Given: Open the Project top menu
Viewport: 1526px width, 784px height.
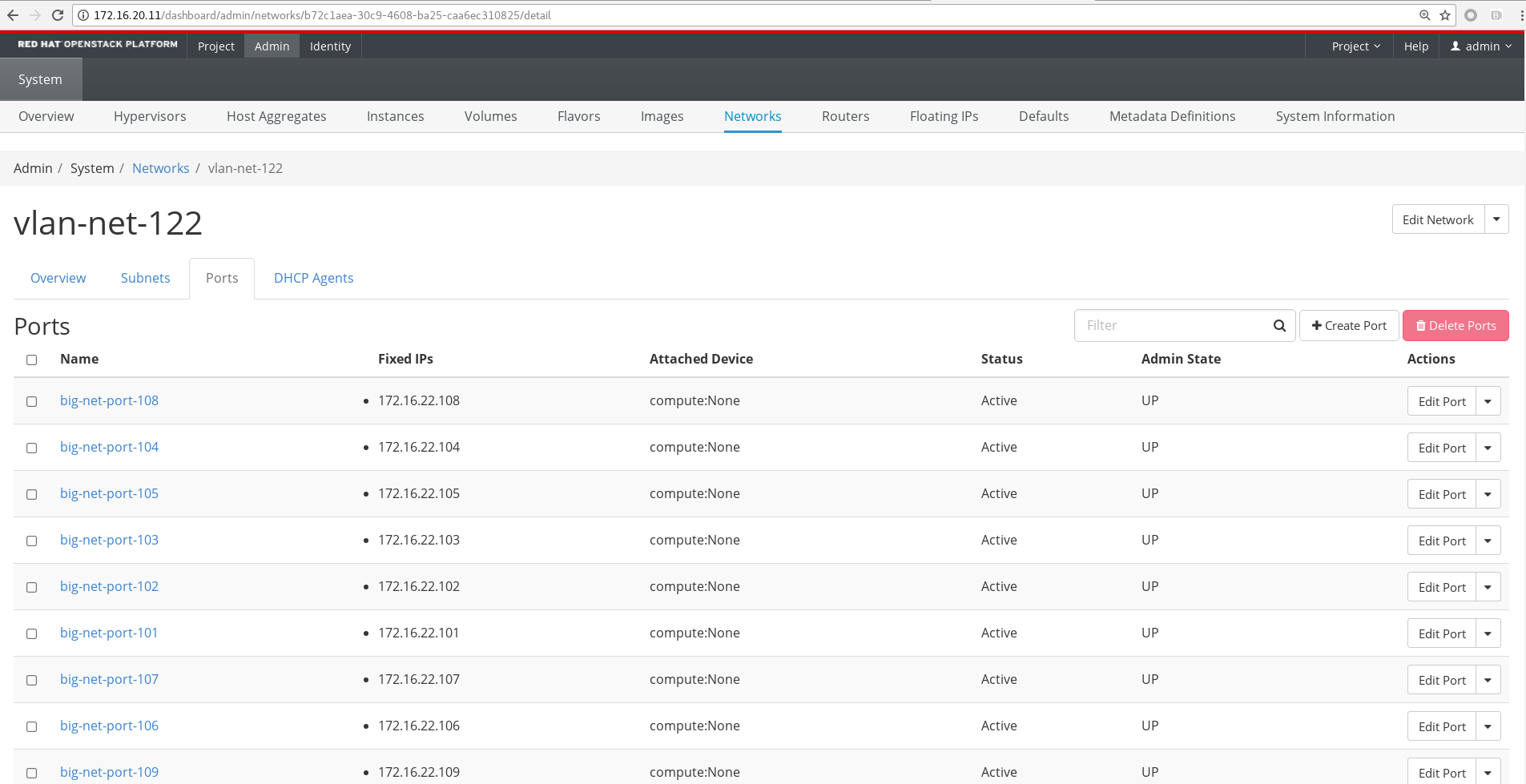Looking at the screenshot, I should point(216,46).
